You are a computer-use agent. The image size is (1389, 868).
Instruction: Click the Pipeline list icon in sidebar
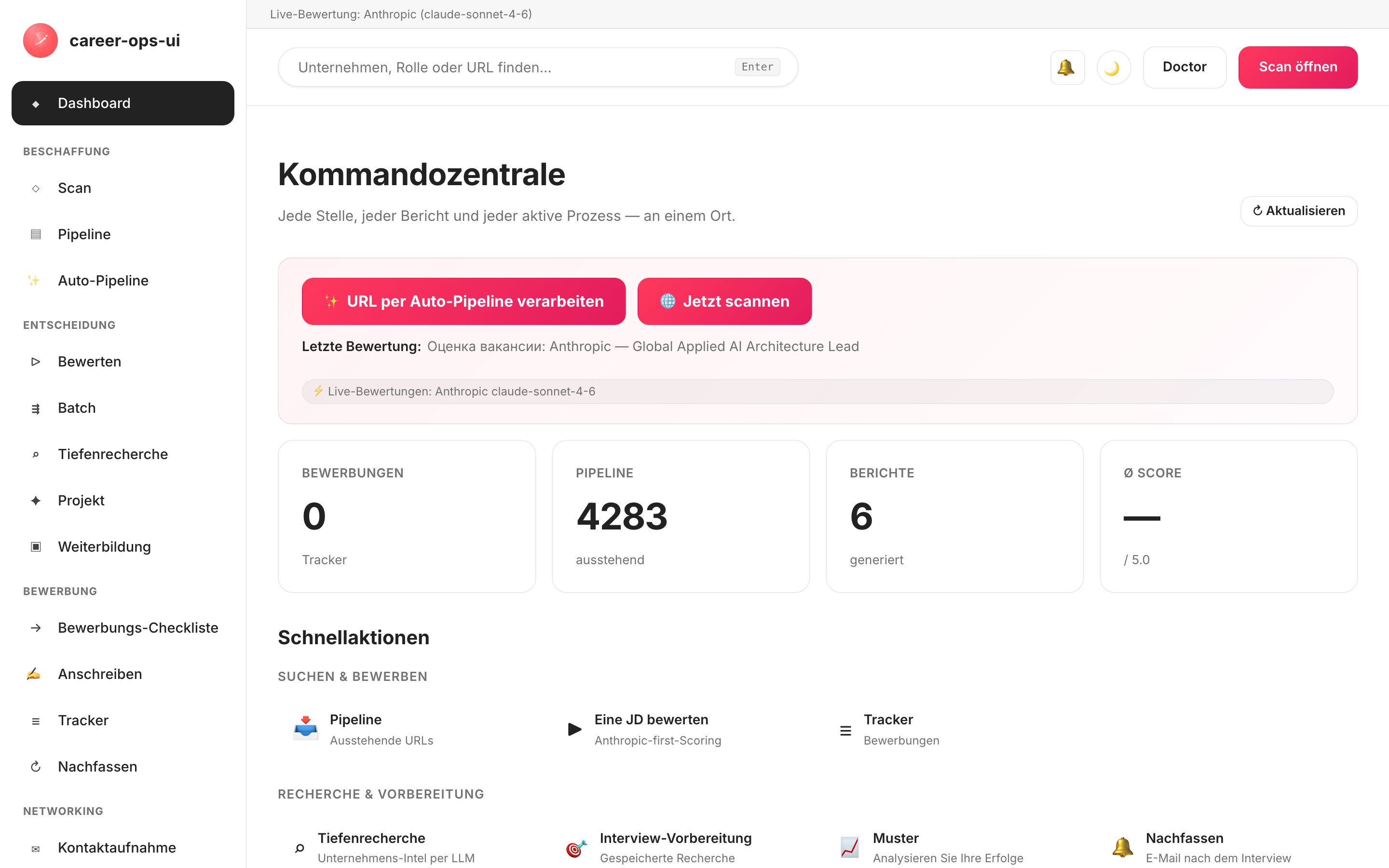pyautogui.click(x=36, y=234)
